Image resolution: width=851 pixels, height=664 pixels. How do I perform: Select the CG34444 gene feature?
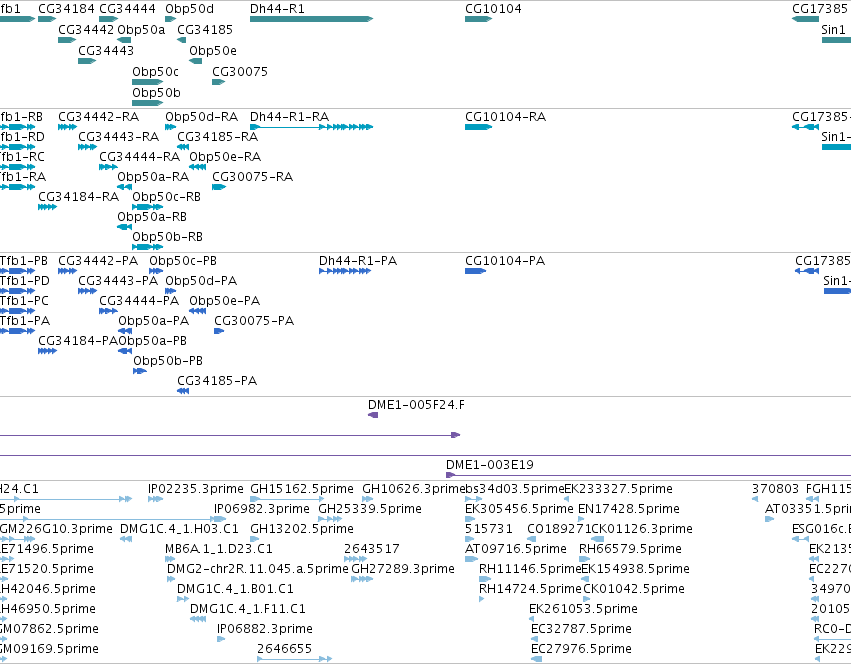pos(109,19)
